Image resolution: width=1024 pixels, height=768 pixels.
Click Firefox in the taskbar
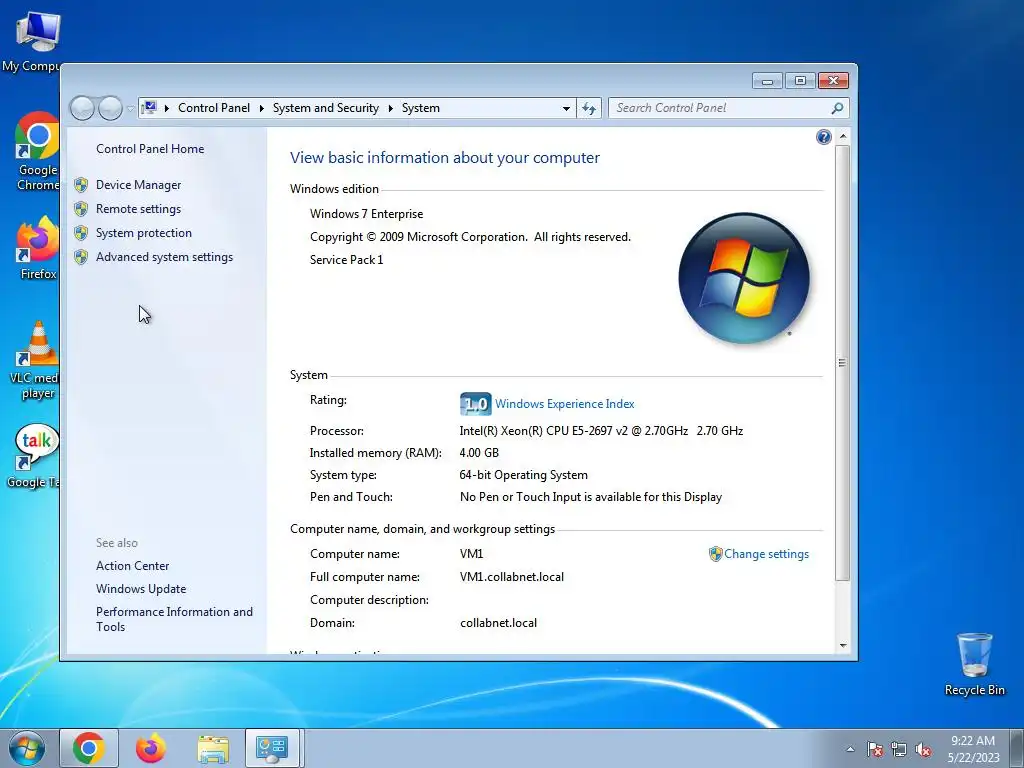coord(151,748)
